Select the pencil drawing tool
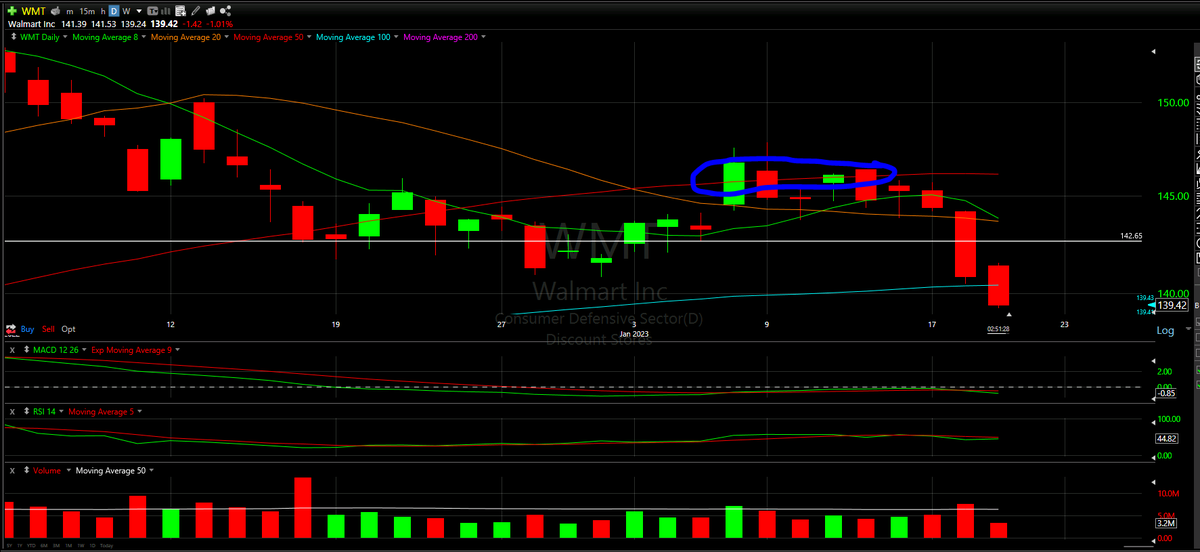The height and width of the screenshot is (552, 1200). coord(195,11)
